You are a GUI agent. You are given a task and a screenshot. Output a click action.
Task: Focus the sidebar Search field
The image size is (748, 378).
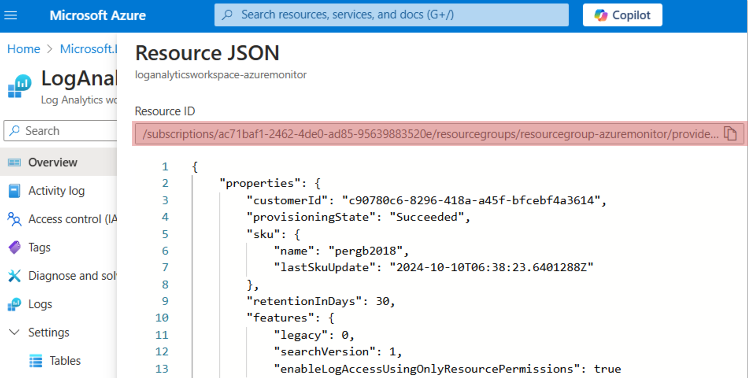coord(60,130)
